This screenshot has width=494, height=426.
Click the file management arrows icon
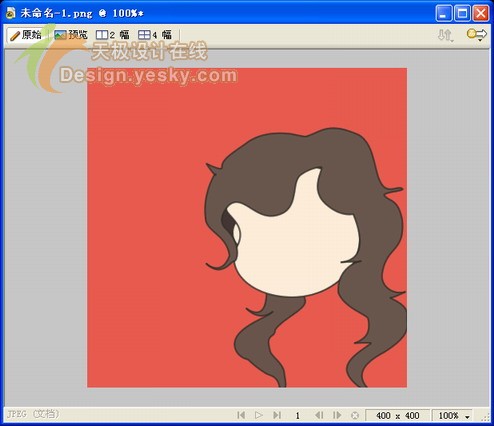click(445, 35)
